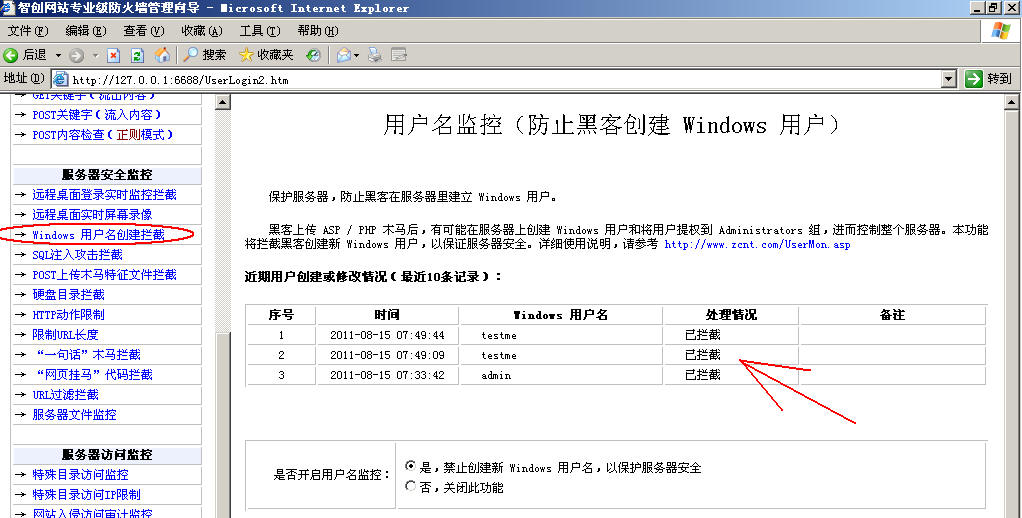This screenshot has width=1022, height=518.
Task: Click left frame scrollbar up arrow
Action: (x=223, y=102)
